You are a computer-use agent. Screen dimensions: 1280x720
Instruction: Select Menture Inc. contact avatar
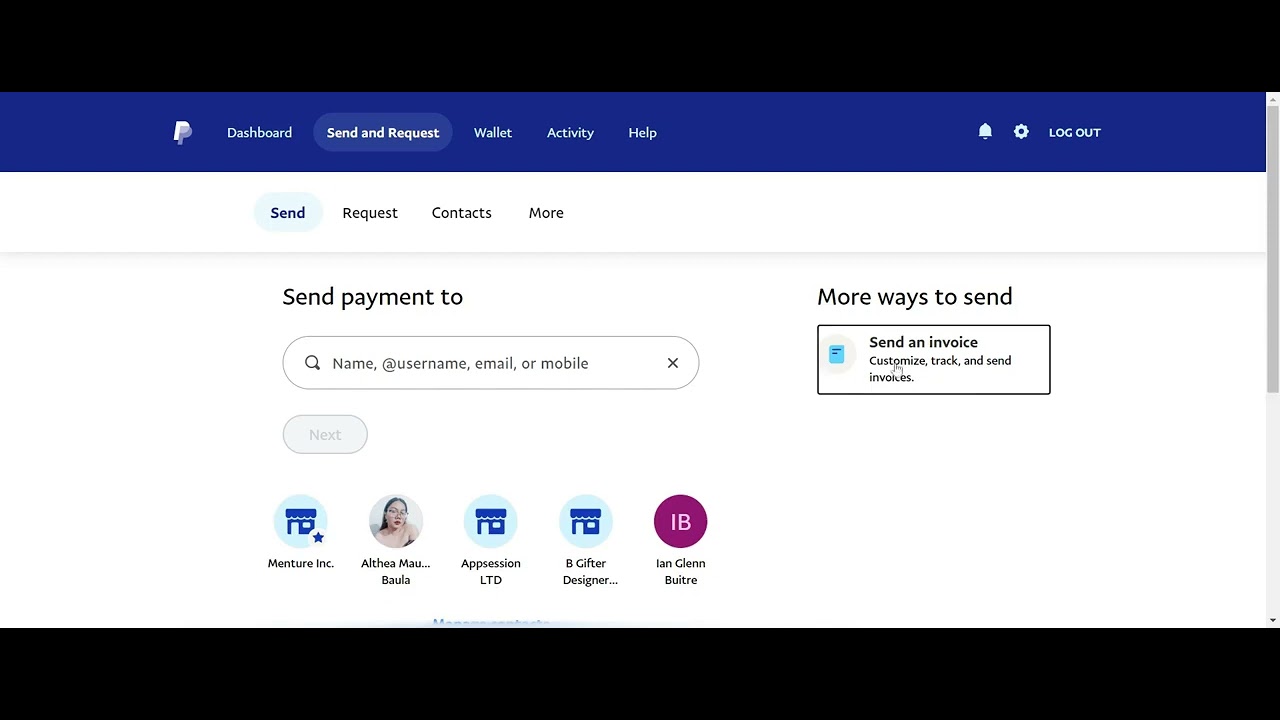point(301,521)
